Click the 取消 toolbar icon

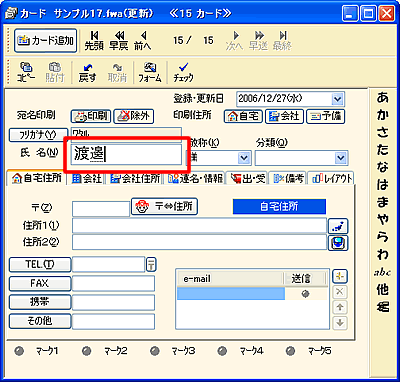coord(117,72)
